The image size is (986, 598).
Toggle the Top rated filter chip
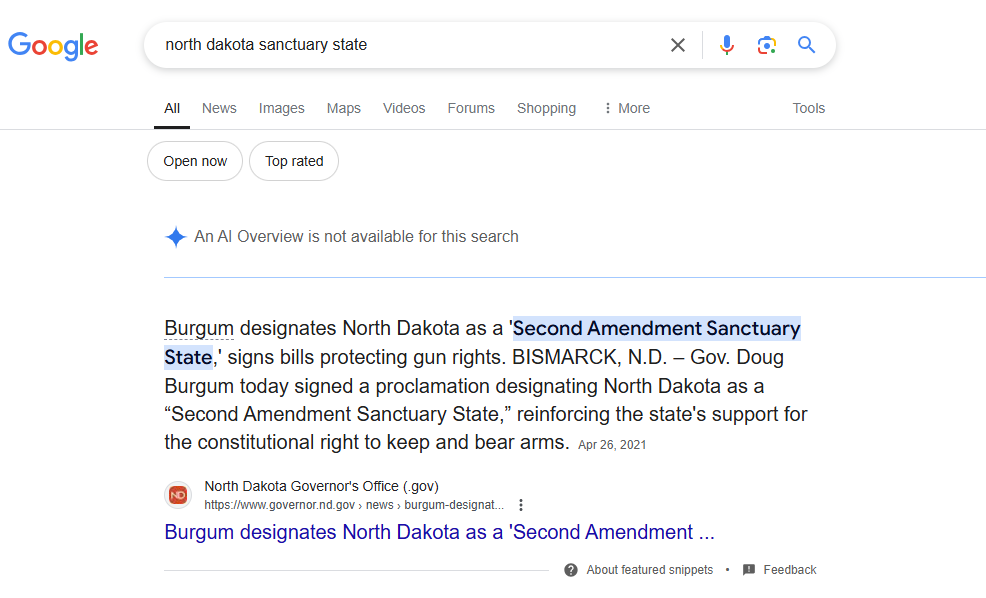(x=294, y=161)
